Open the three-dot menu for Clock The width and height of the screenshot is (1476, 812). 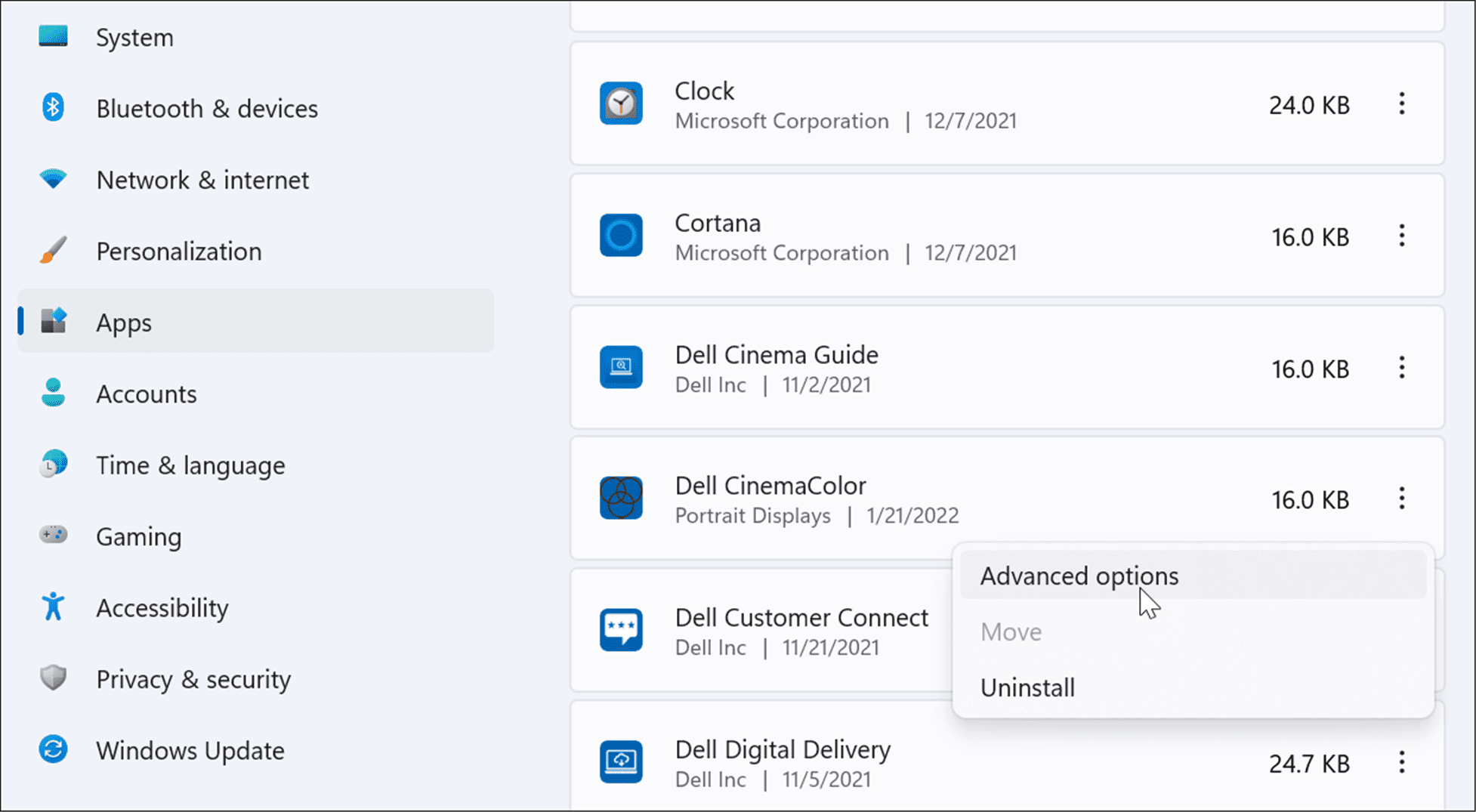click(1401, 103)
